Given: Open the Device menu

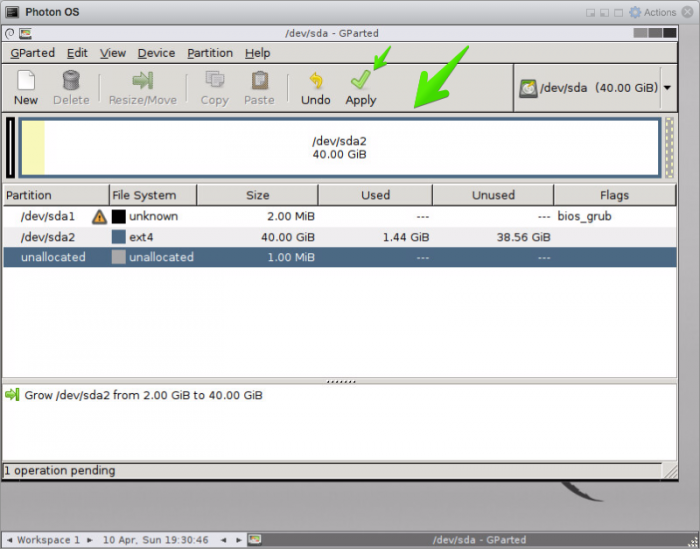Looking at the screenshot, I should tap(156, 53).
